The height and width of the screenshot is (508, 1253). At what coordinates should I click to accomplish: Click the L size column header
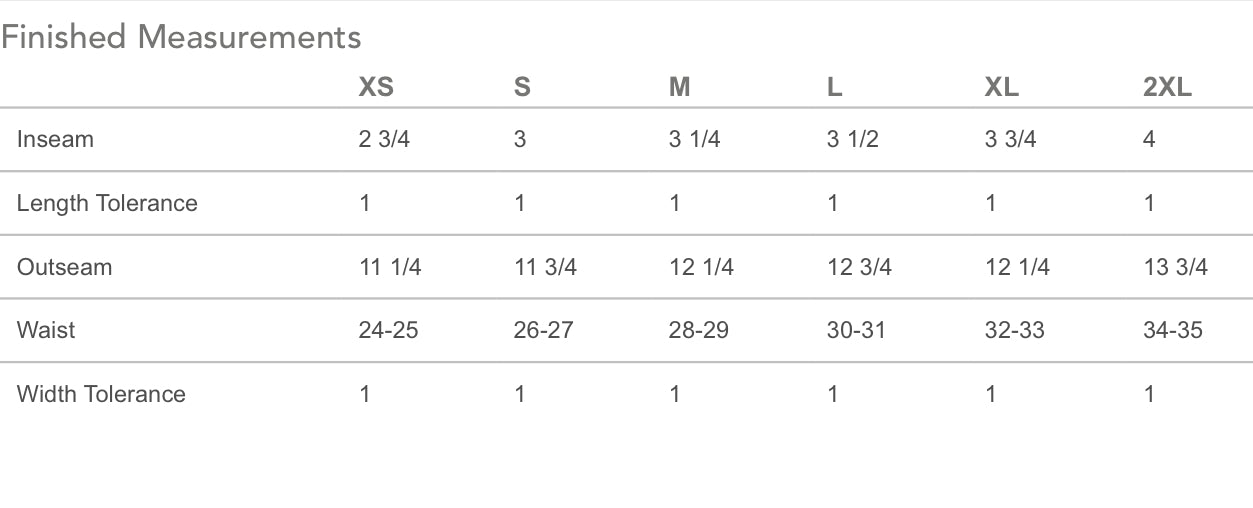point(835,88)
